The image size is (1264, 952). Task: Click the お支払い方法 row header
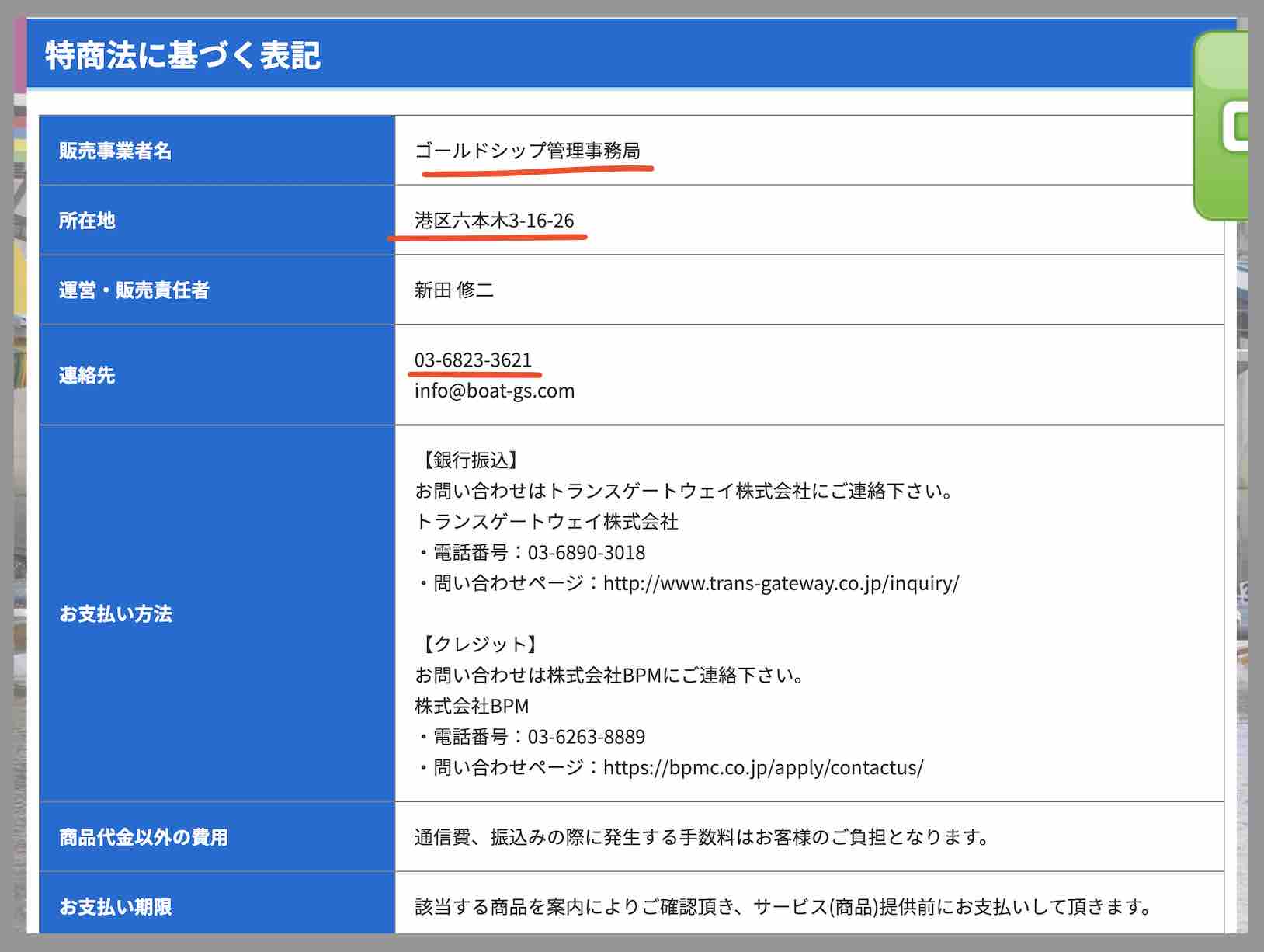pyautogui.click(x=115, y=614)
